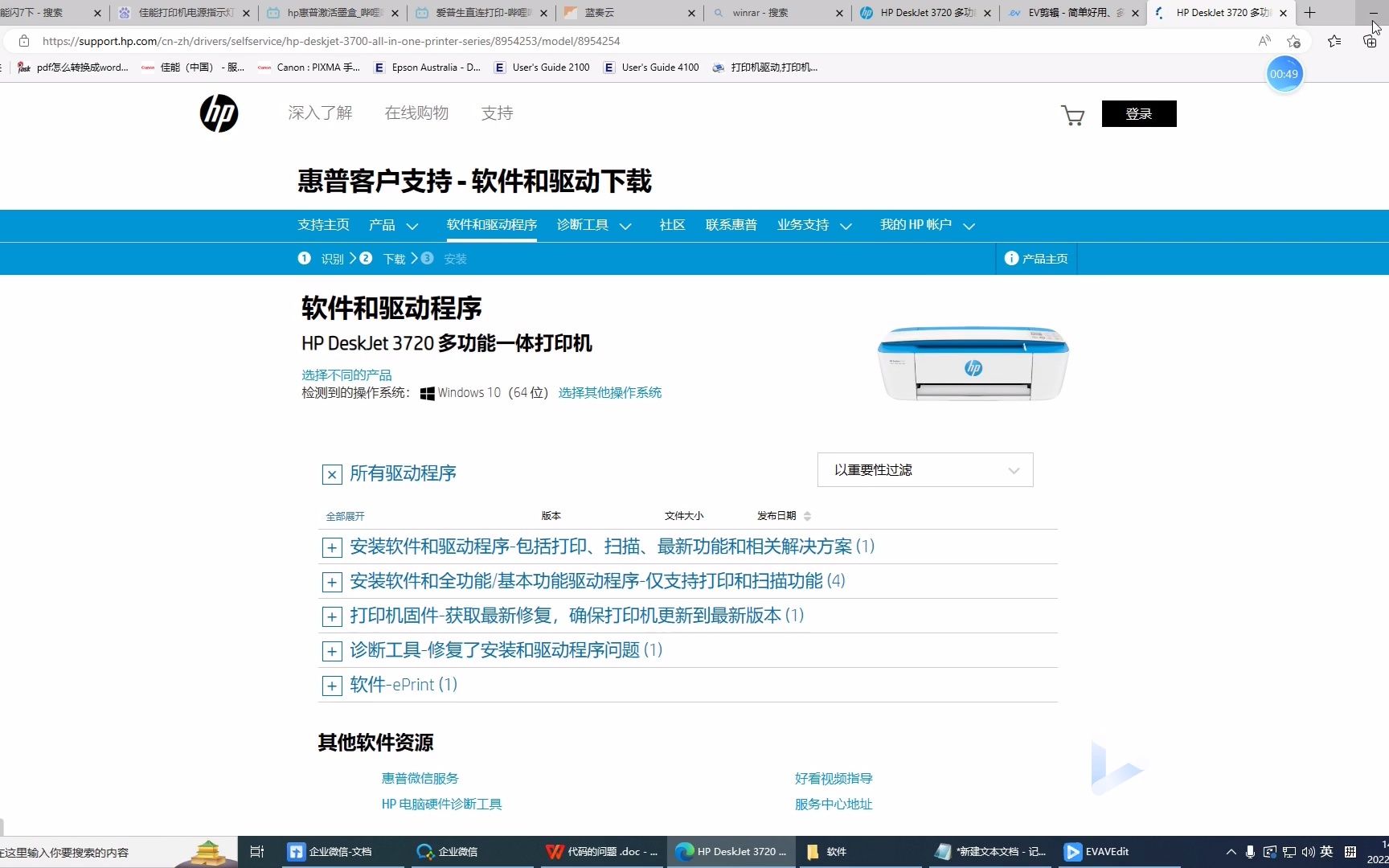Open browser collections icon

click(1370, 41)
